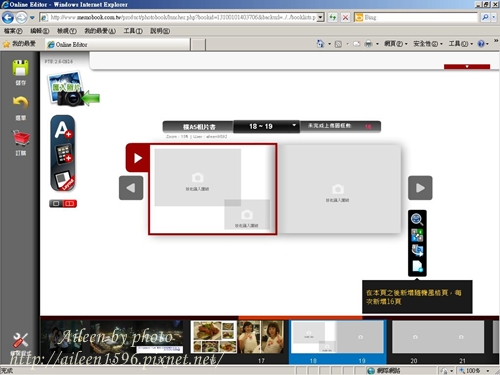Viewport: 500px width, 375px height.
Task: Open the recent pages dropdown arrow
Action: click(32, 17)
